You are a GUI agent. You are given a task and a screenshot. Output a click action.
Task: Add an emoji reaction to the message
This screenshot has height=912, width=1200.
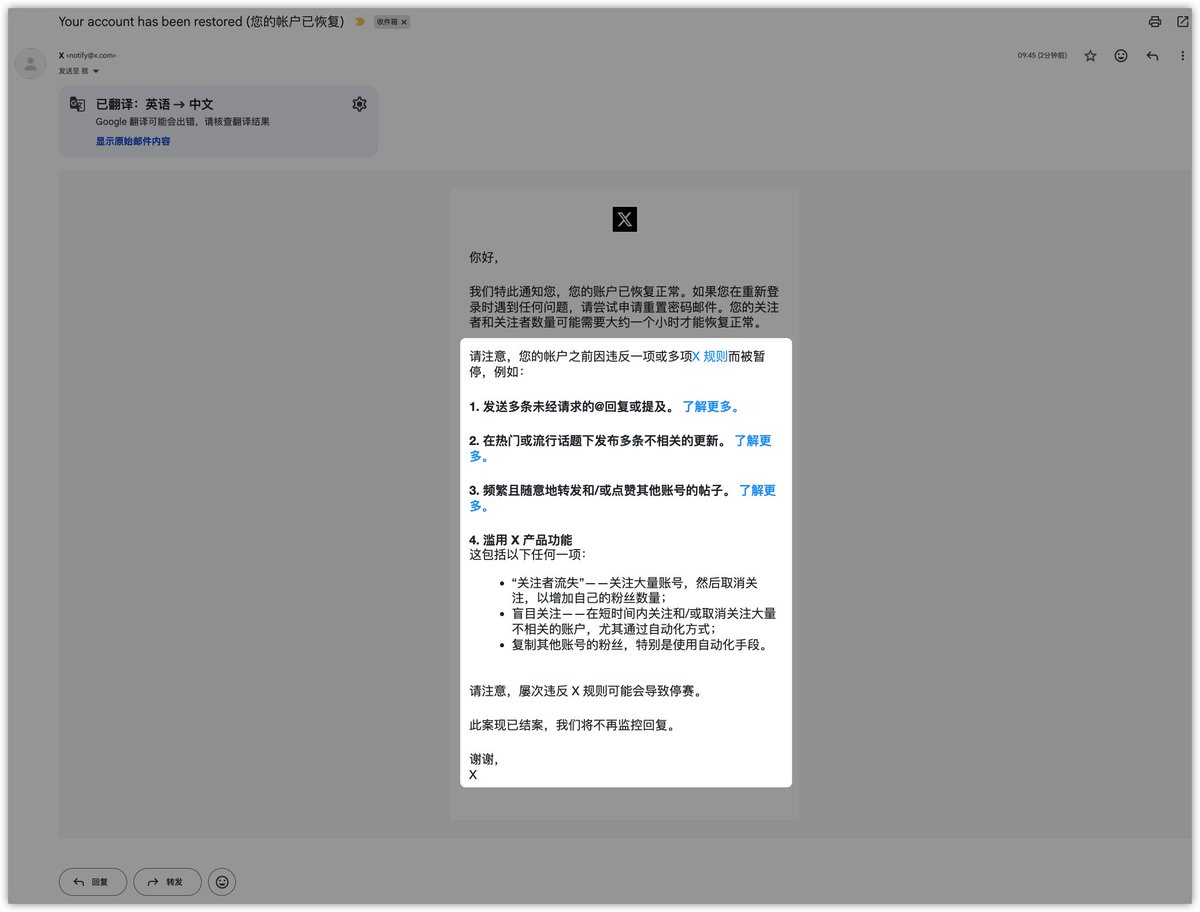[1121, 55]
